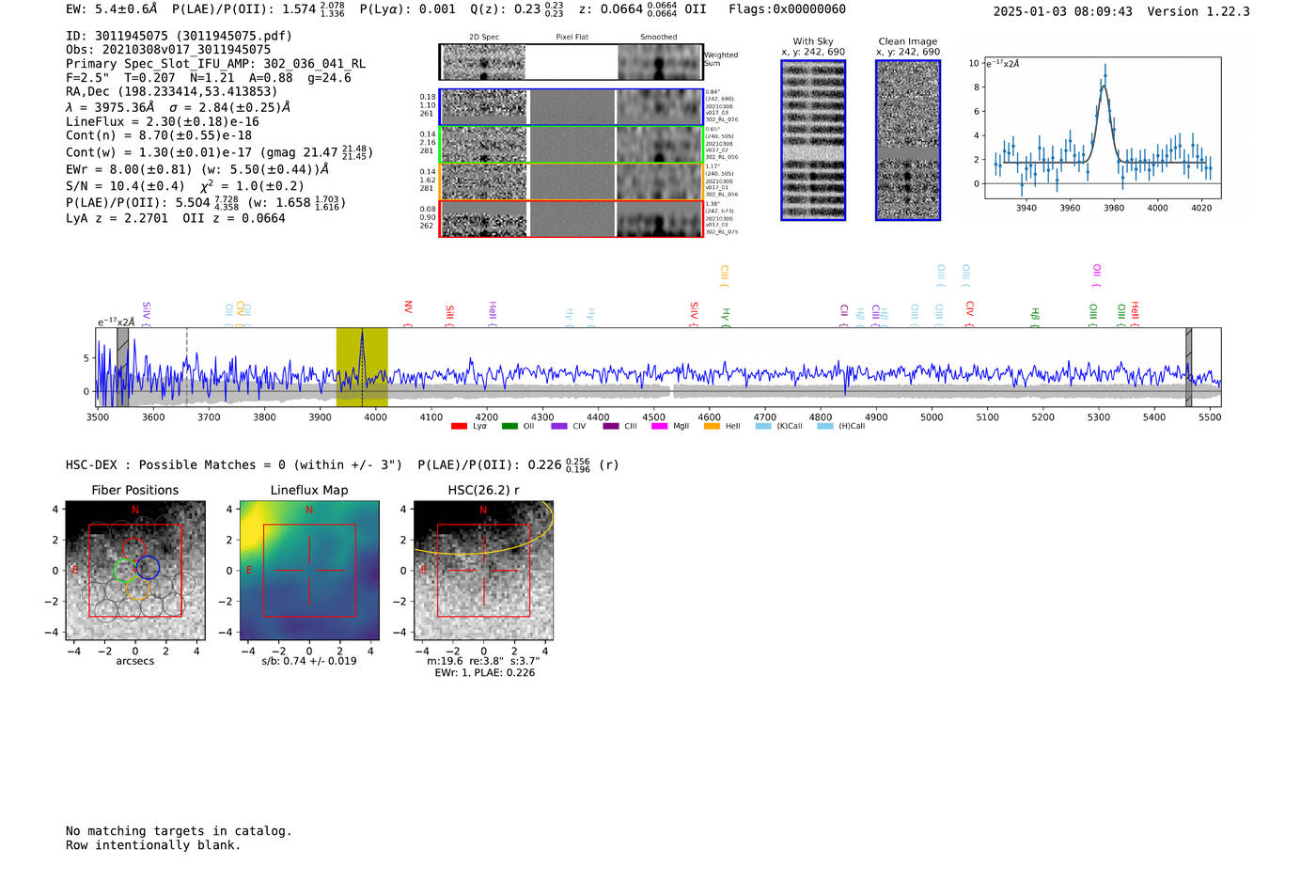Click the orange CIII line marker above the spectrum
1316x896 pixels.
click(x=724, y=275)
